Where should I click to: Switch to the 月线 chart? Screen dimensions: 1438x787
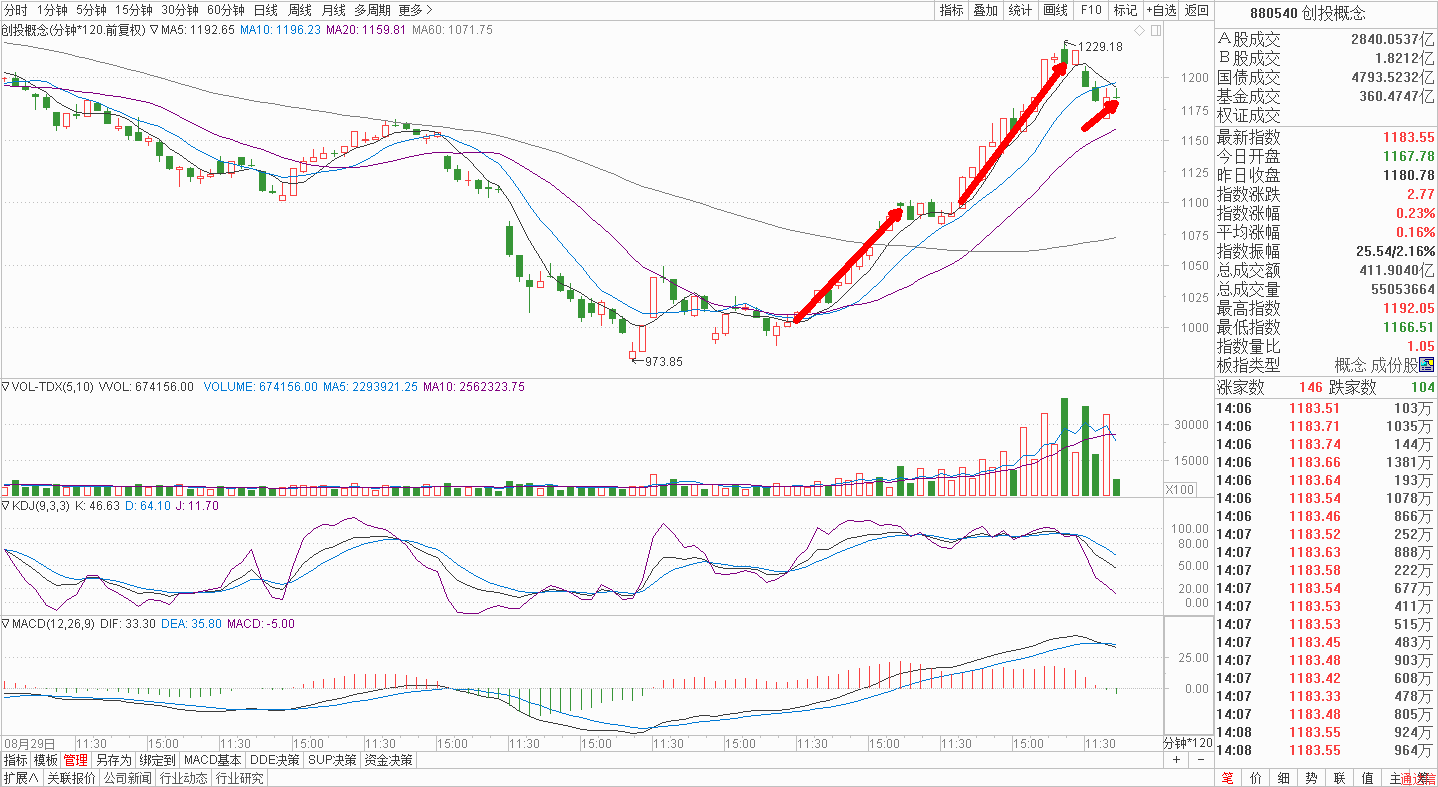coord(333,10)
